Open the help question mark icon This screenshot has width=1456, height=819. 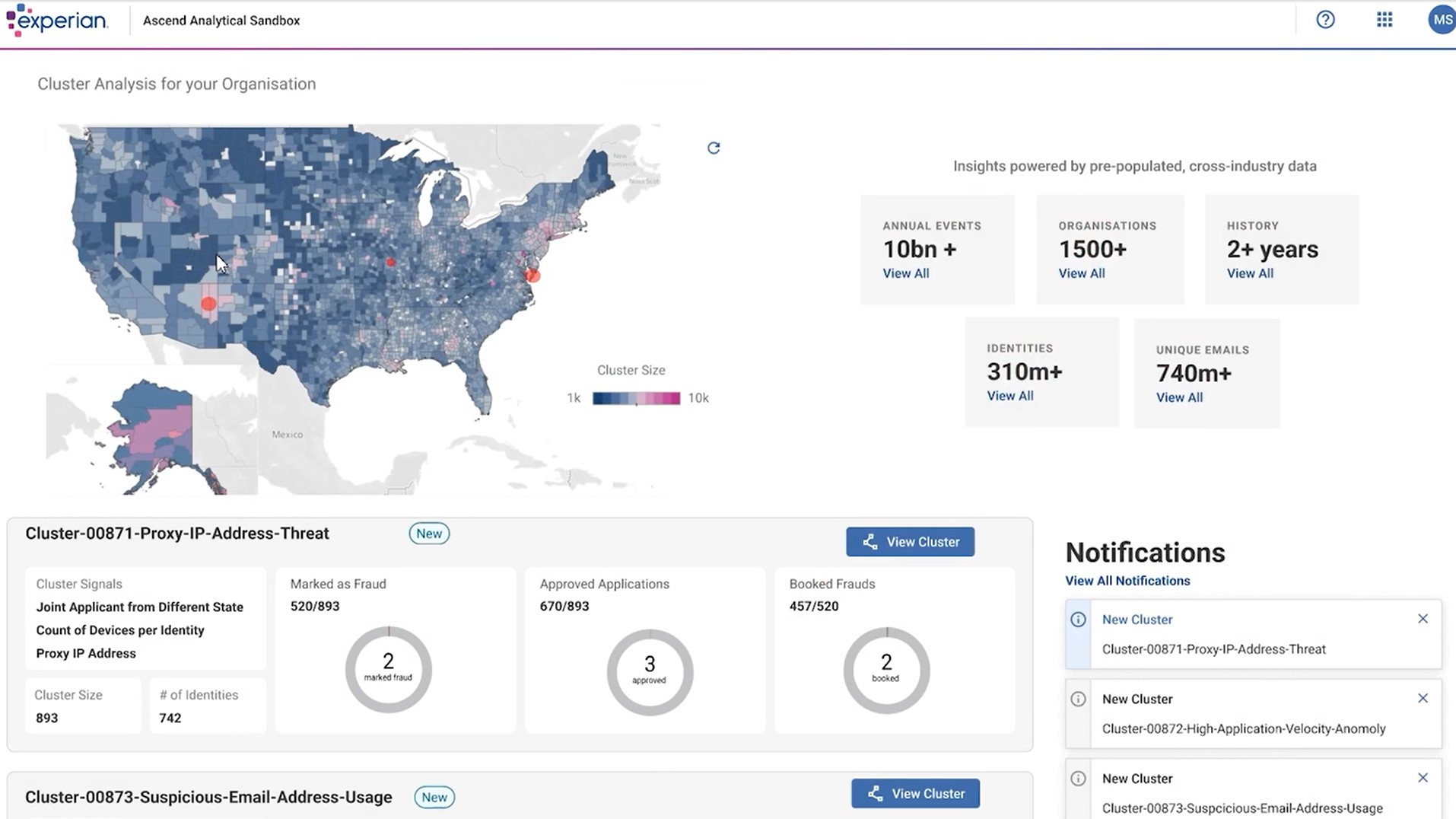click(1325, 20)
